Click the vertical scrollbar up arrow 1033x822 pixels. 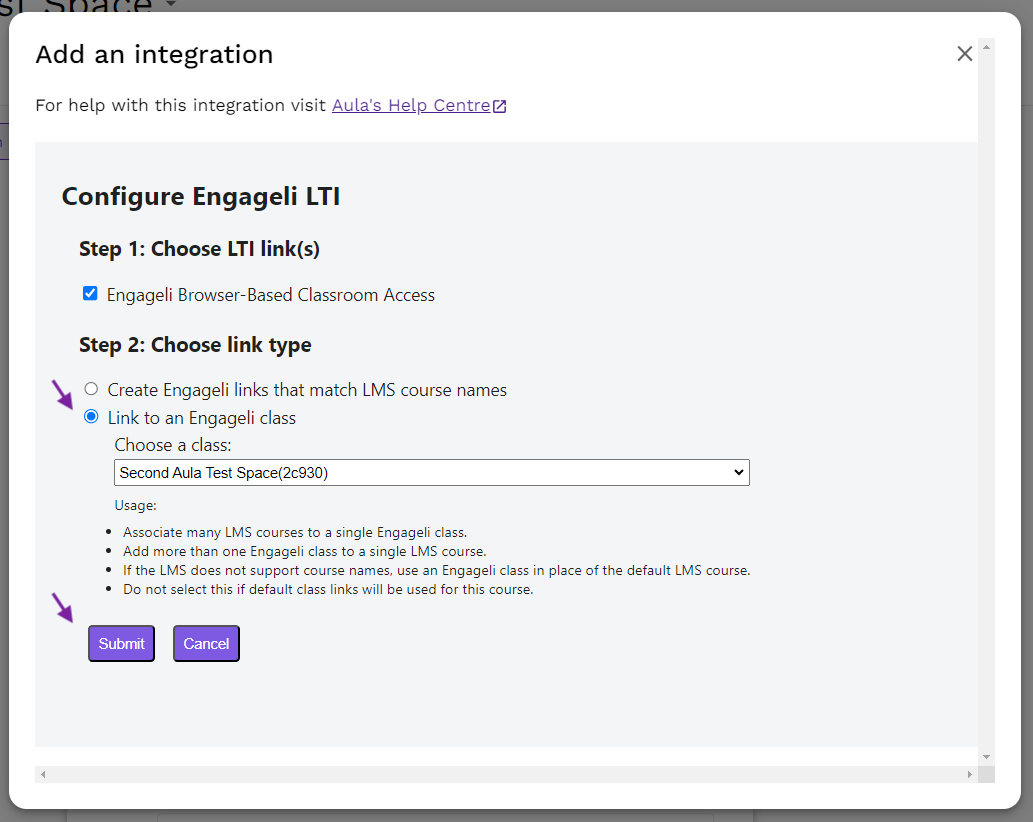tap(986, 47)
